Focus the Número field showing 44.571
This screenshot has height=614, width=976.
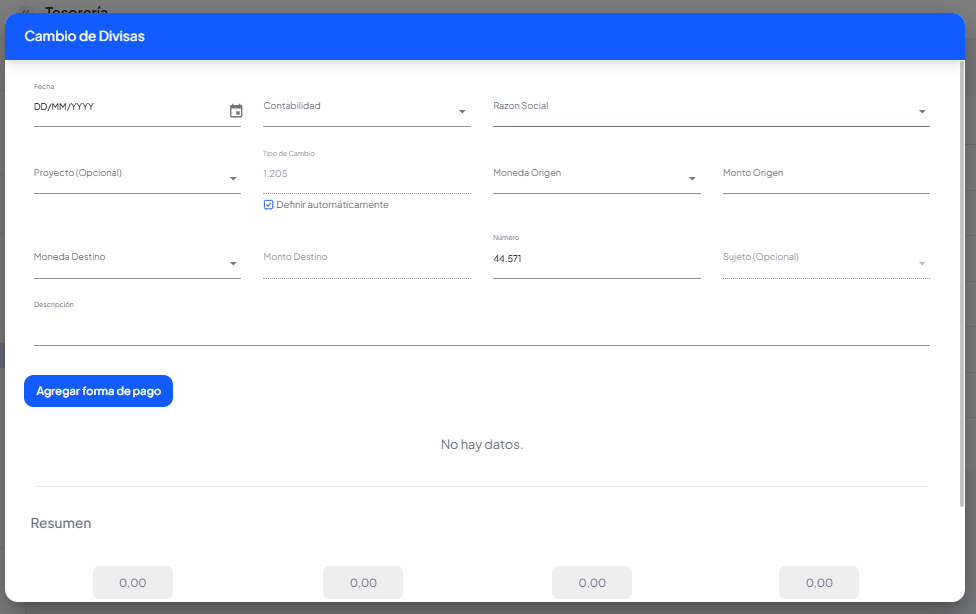click(595, 259)
